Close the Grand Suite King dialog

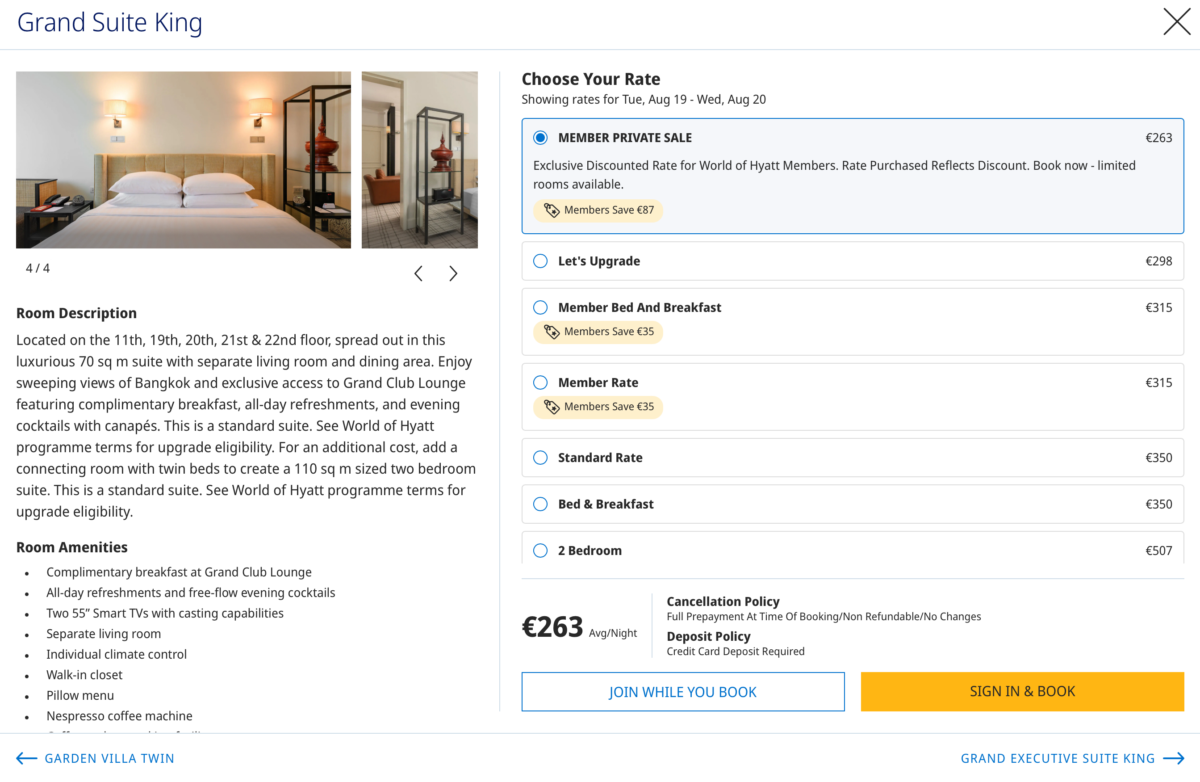(1176, 22)
